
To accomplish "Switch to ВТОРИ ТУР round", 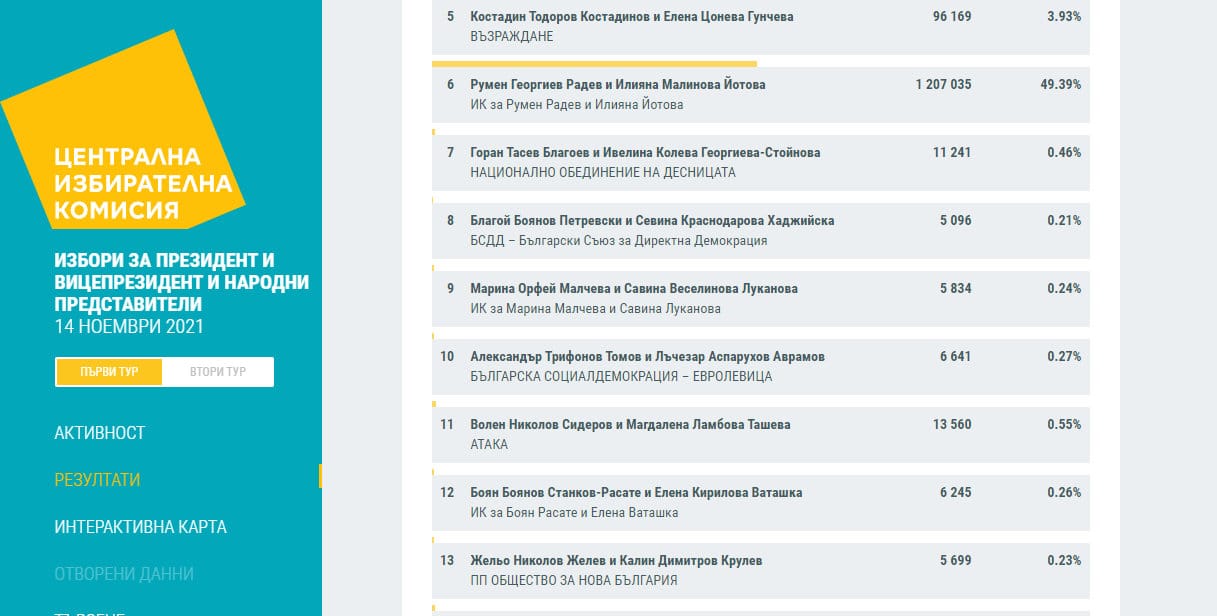I will tap(218, 372).
